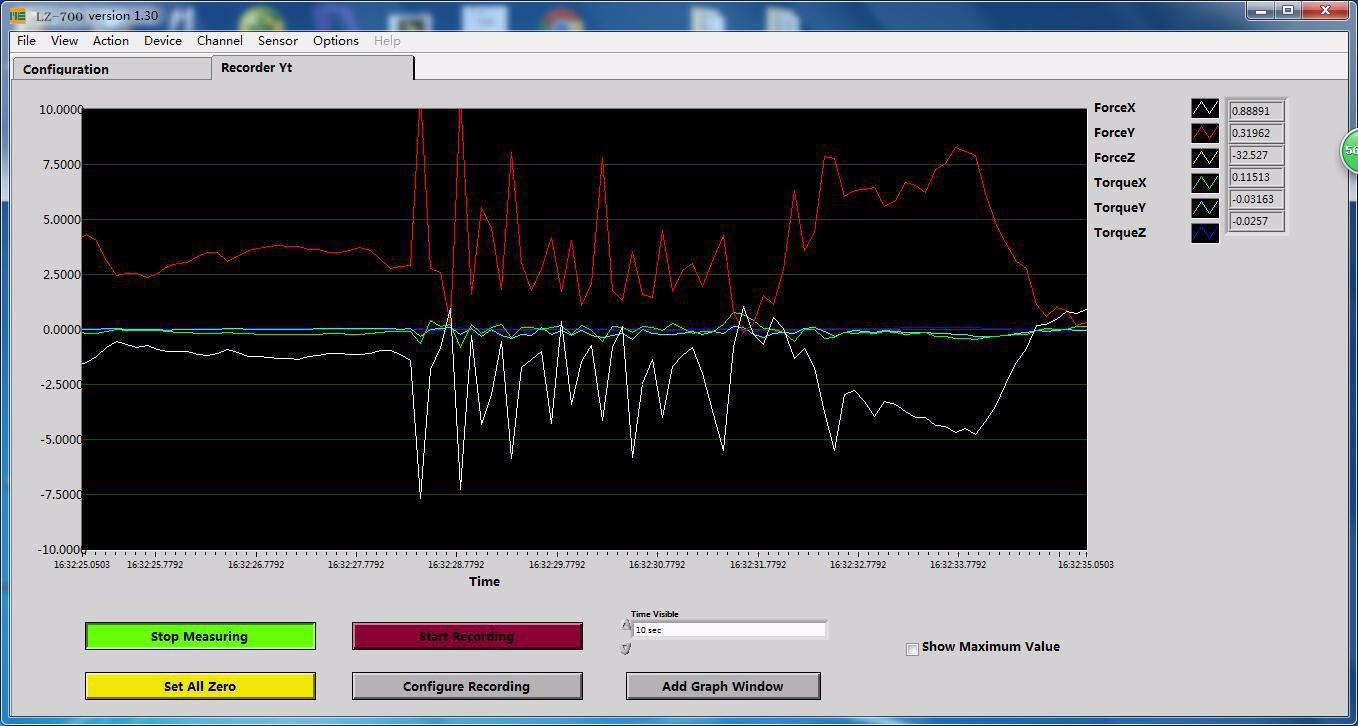1358x726 pixels.
Task: Click the ForceZ yellow plot legend icon
Action: click(1205, 158)
